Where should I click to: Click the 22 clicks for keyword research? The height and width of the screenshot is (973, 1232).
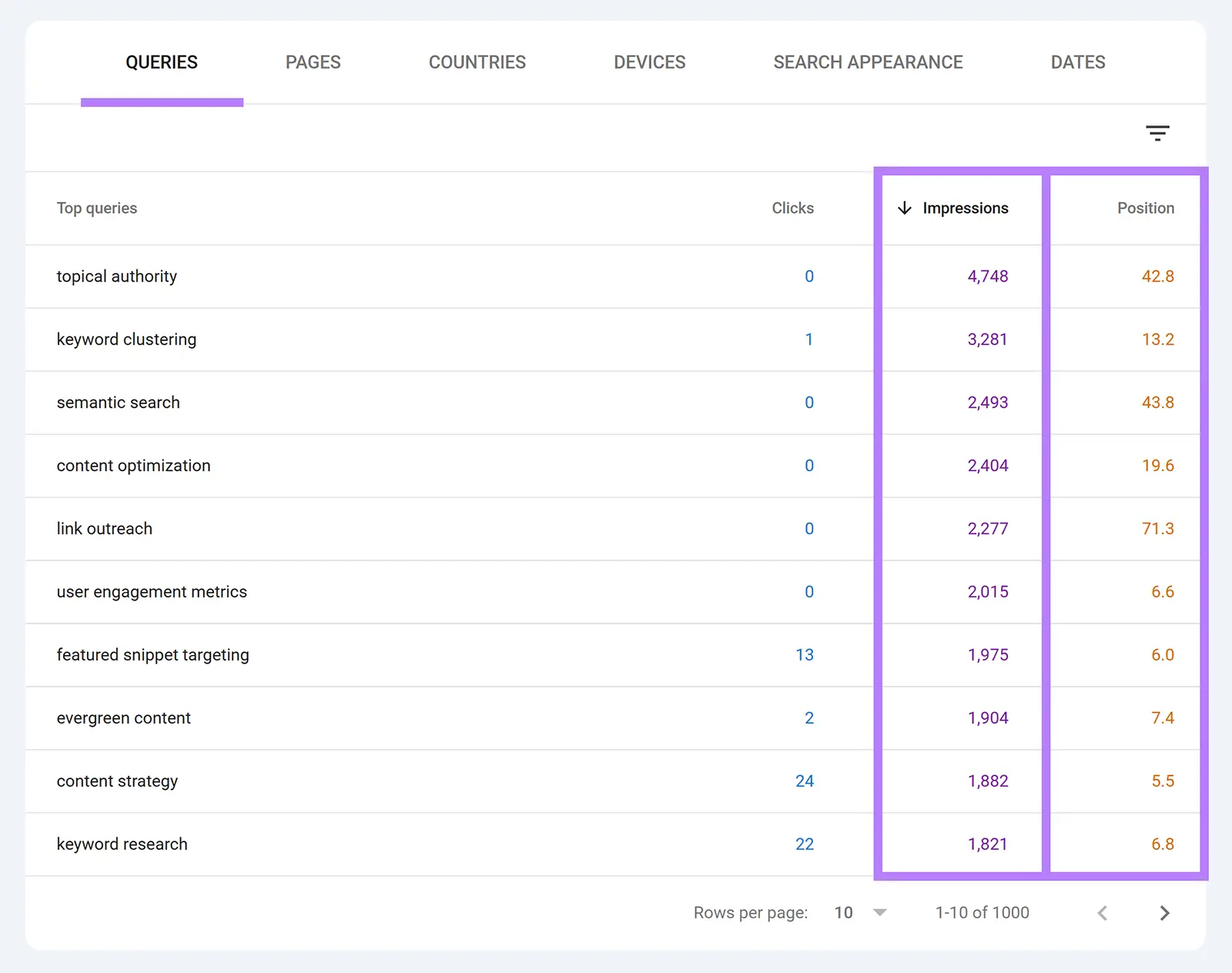[x=805, y=844]
